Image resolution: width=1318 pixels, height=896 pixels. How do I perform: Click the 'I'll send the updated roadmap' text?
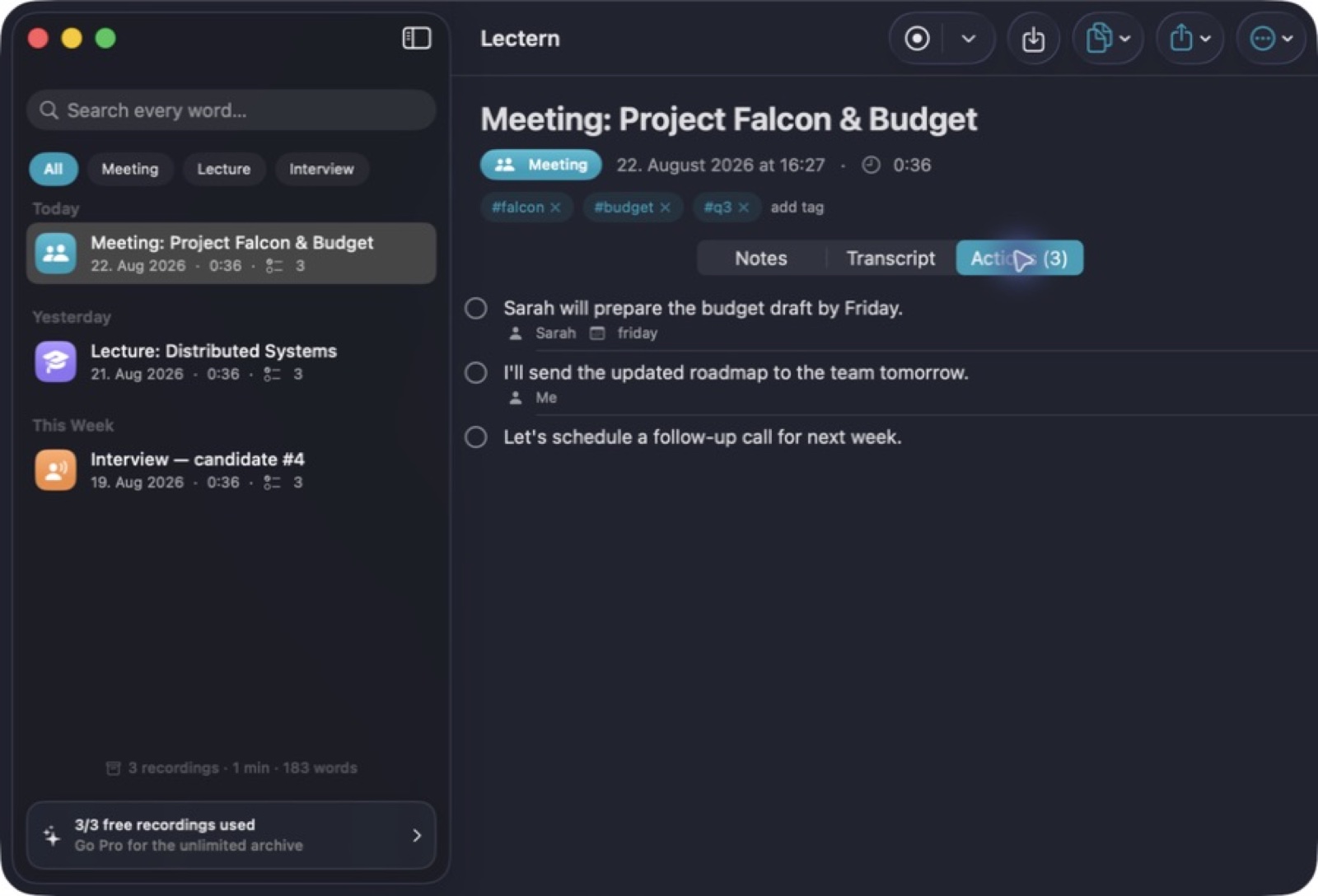(x=736, y=372)
